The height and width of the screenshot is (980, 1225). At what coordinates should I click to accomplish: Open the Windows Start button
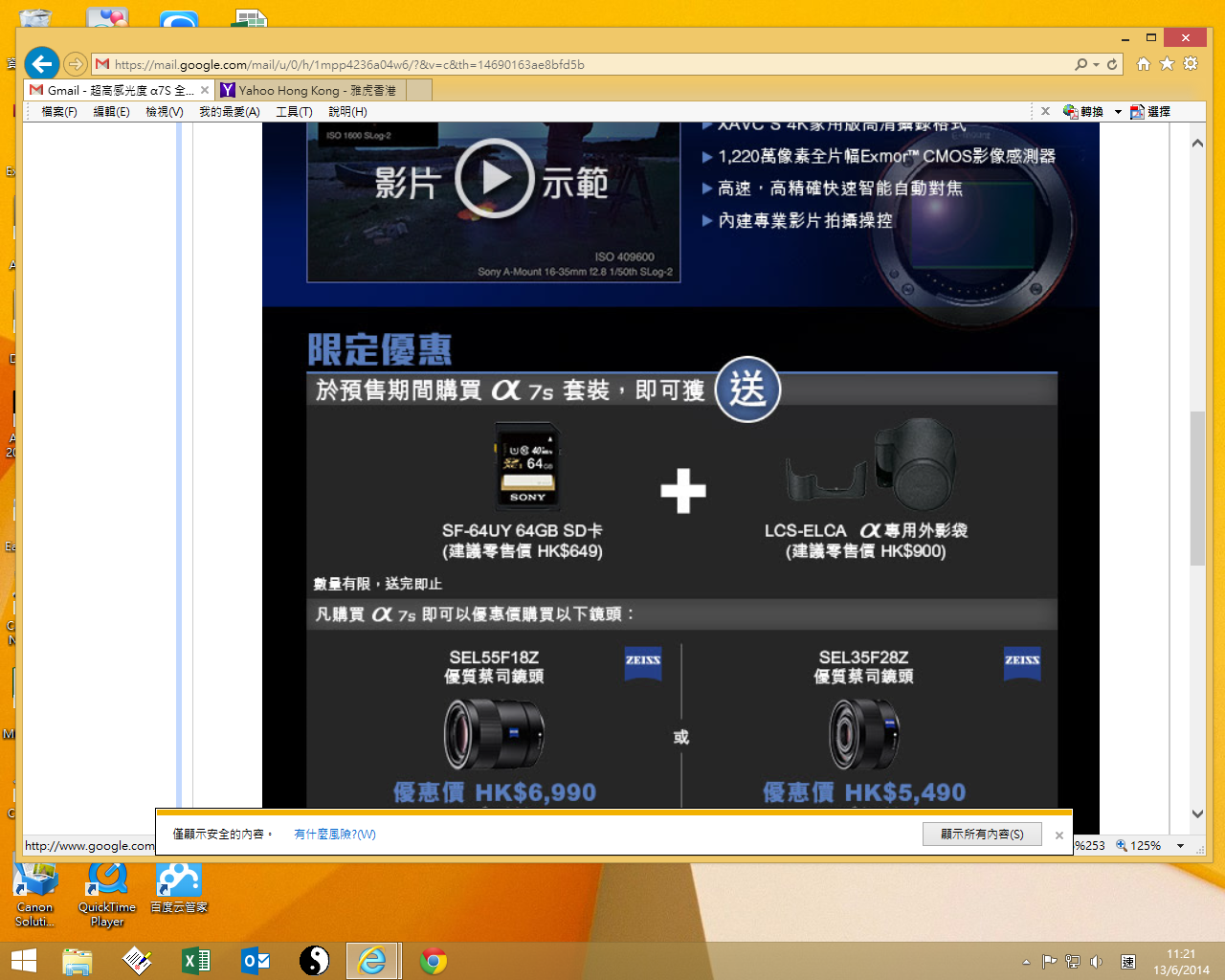pos(24,961)
